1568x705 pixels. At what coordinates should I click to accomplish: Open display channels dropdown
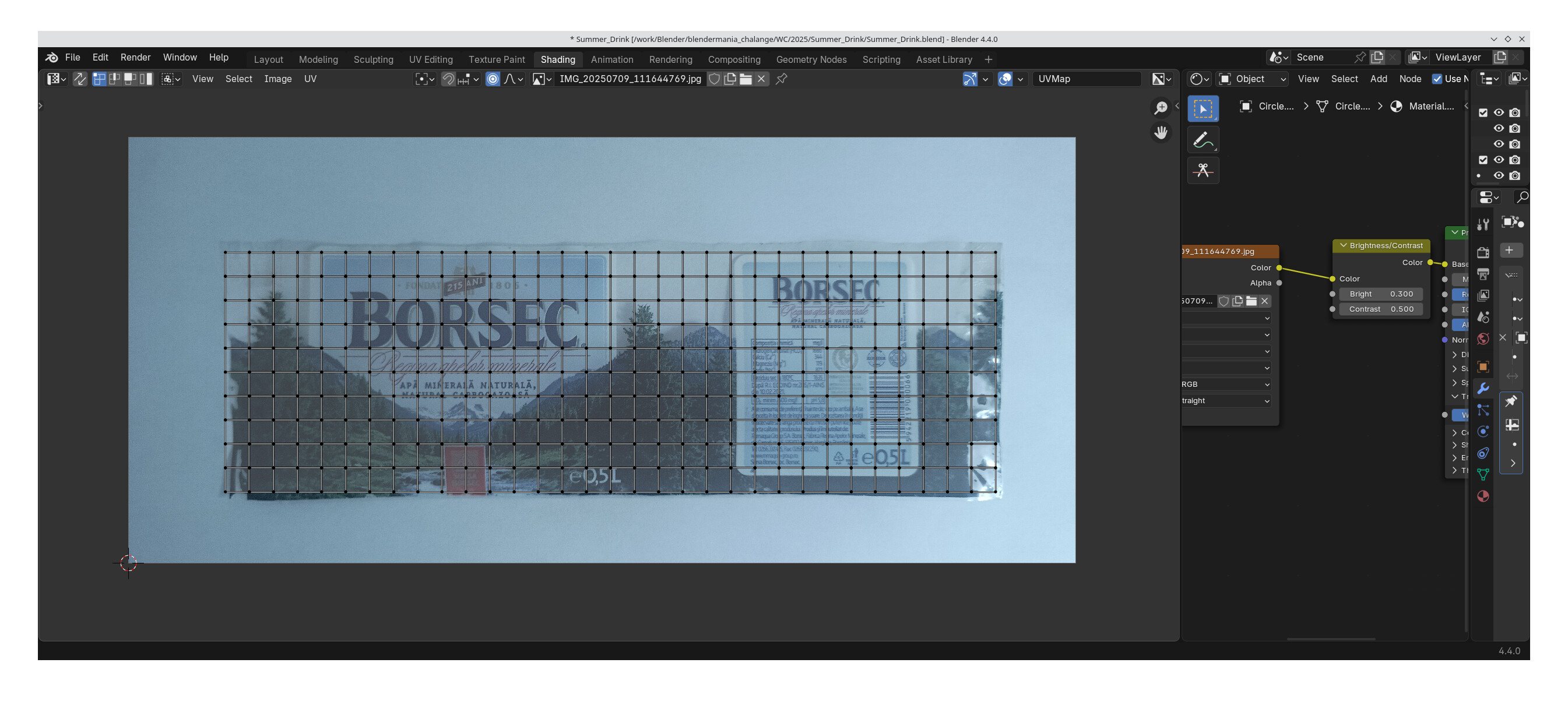(x=1161, y=79)
